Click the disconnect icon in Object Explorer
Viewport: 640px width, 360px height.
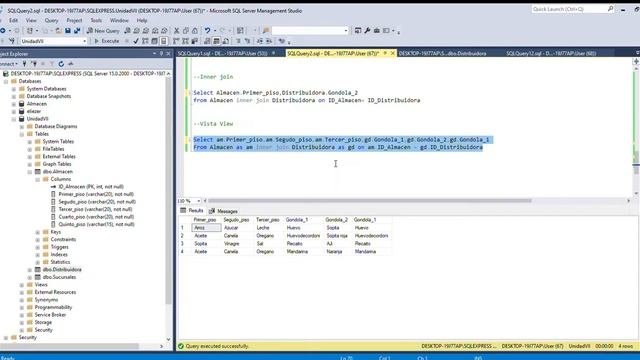(34, 64)
